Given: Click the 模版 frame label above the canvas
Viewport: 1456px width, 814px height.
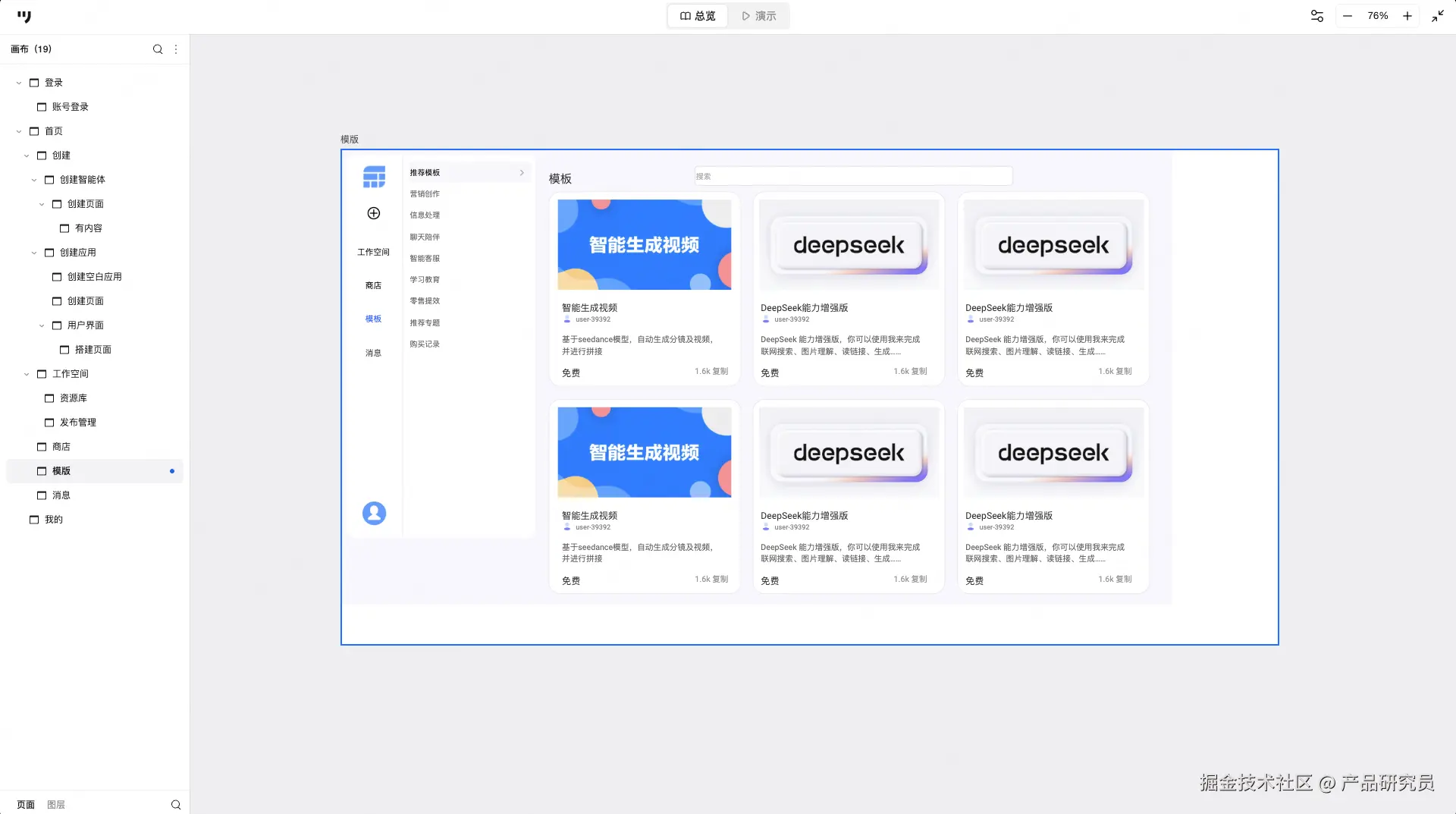Looking at the screenshot, I should tap(350, 140).
